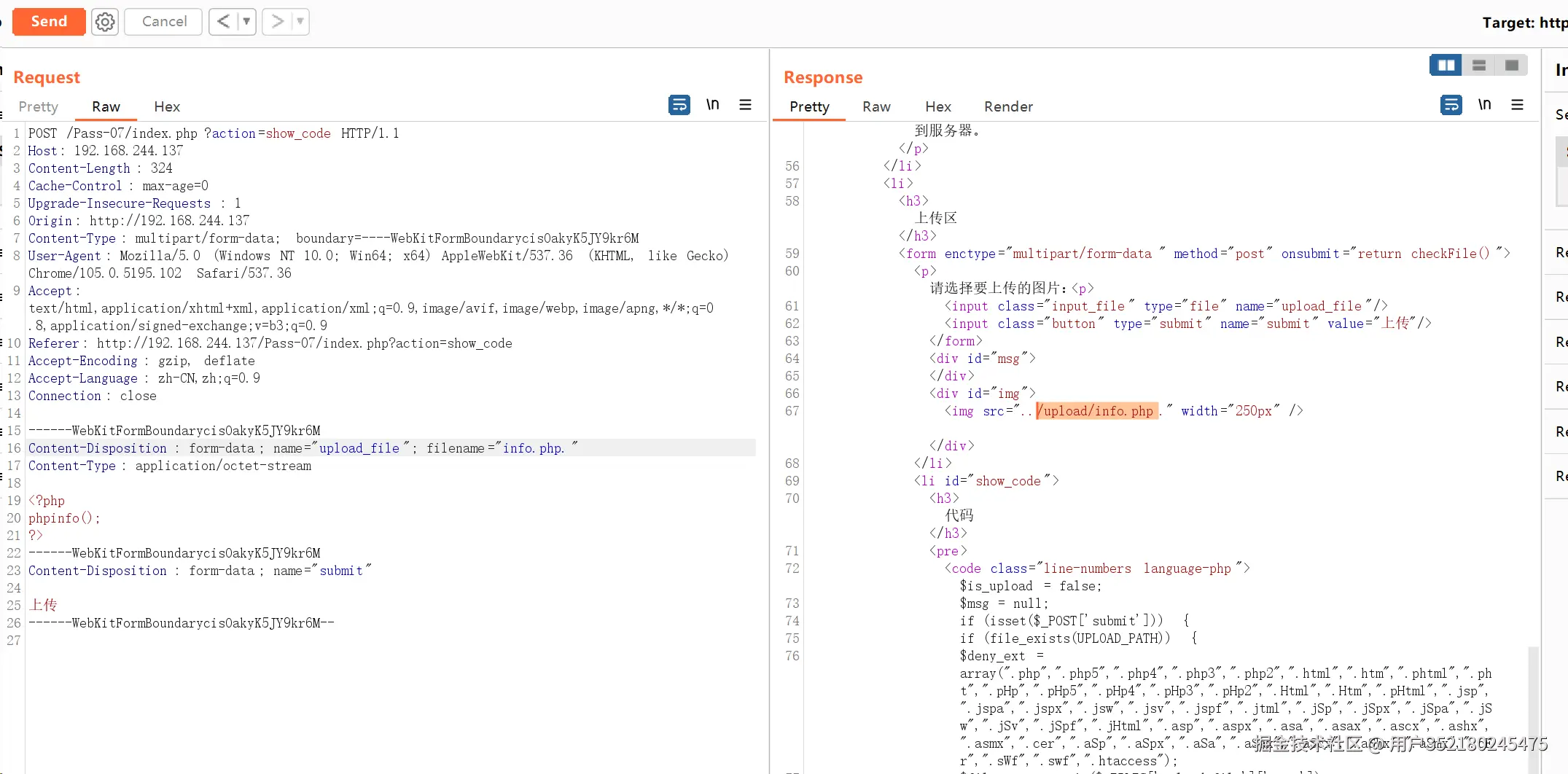Image resolution: width=1568 pixels, height=774 pixels.
Task: Open the Repeater request settings gear
Action: [105, 22]
